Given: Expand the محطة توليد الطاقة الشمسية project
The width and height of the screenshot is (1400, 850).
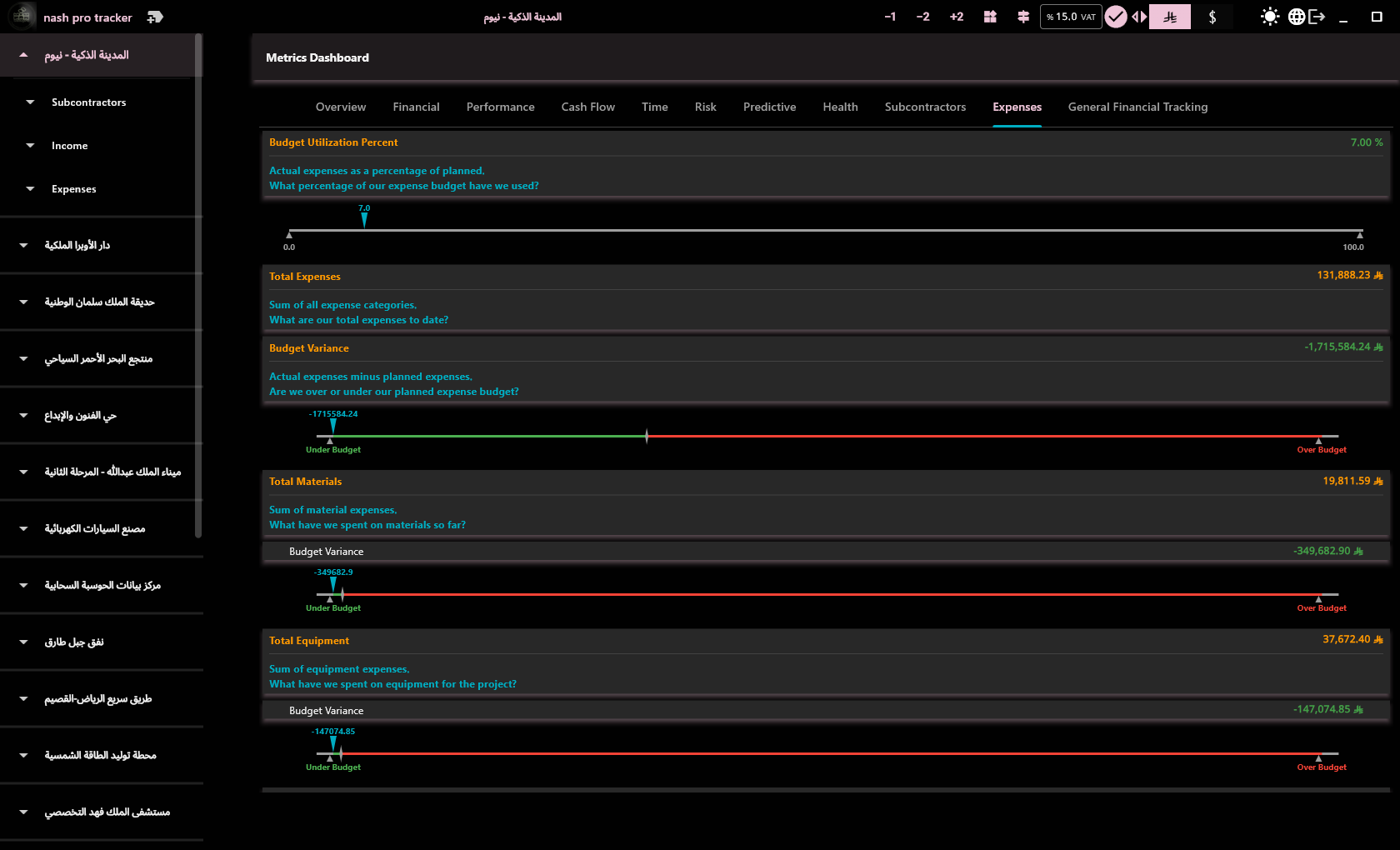Looking at the screenshot, I should coord(23,756).
